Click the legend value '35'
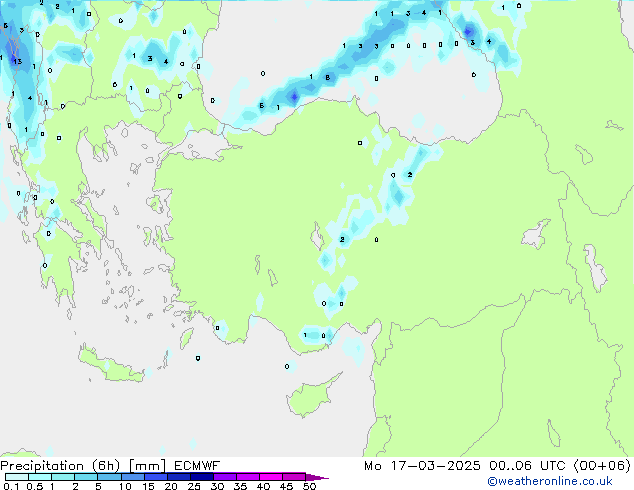The image size is (634, 490). (x=240, y=486)
